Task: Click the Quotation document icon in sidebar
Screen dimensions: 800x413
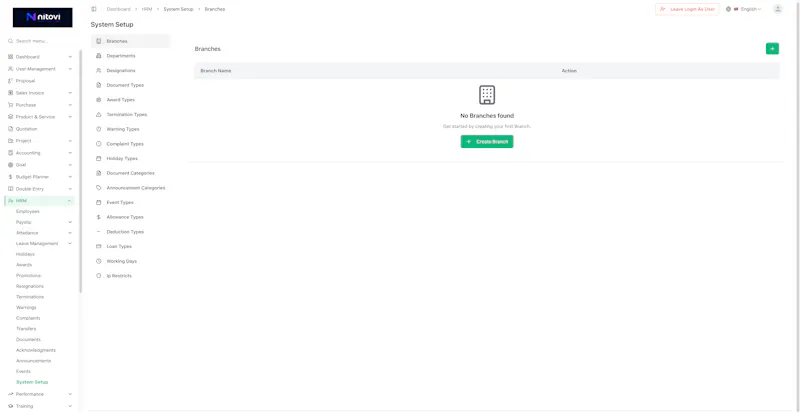Action: click(10, 129)
